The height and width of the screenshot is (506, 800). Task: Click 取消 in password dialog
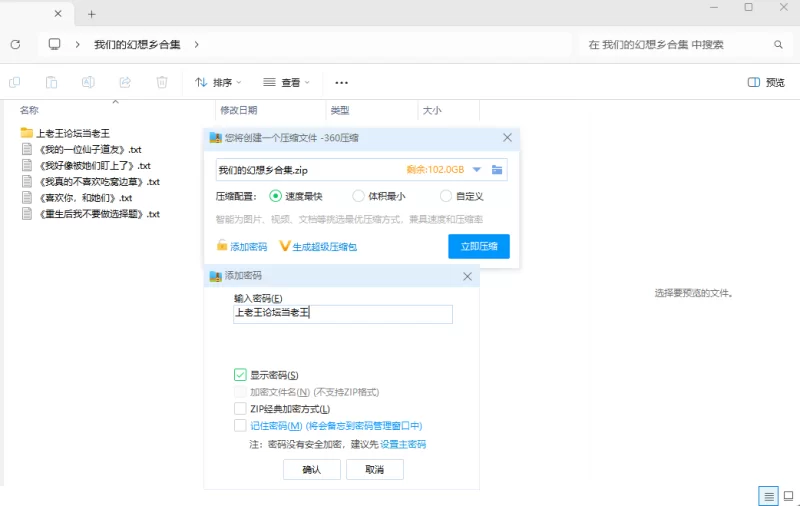click(x=374, y=470)
